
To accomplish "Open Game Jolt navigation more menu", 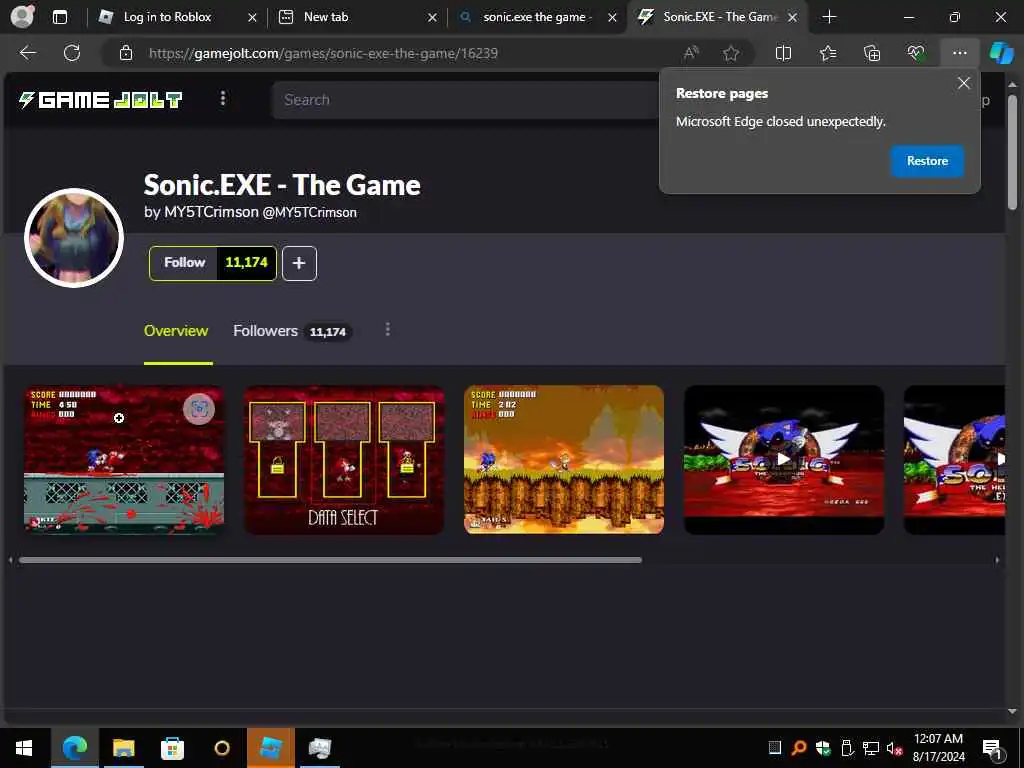I will [223, 98].
